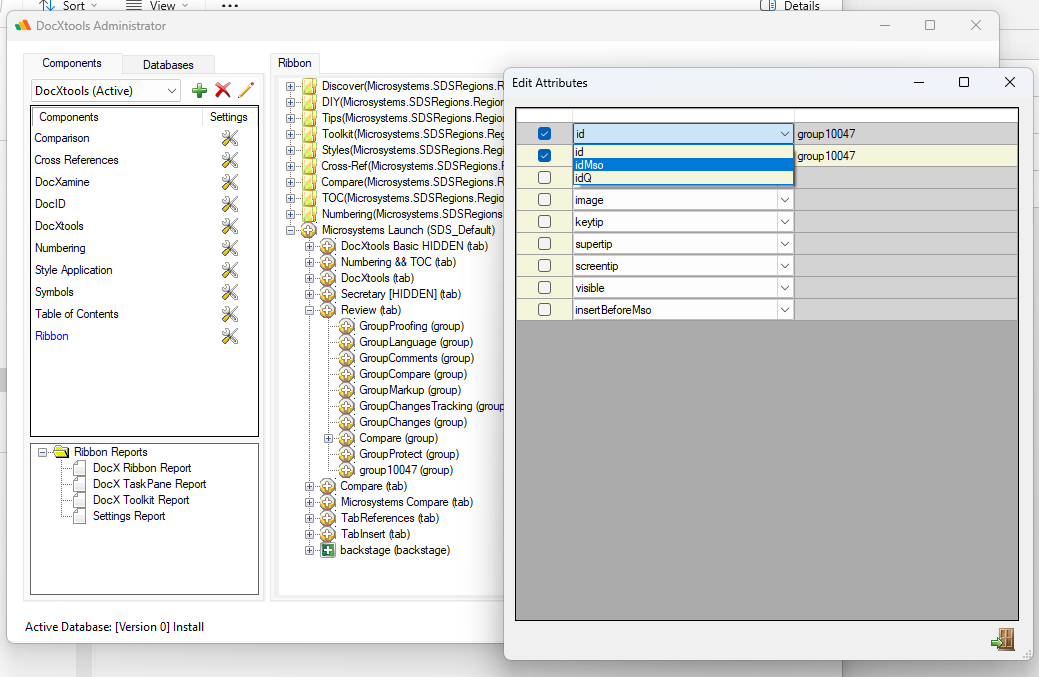Check the screentip attribute checkbox
This screenshot has width=1039, height=677.
(545, 266)
